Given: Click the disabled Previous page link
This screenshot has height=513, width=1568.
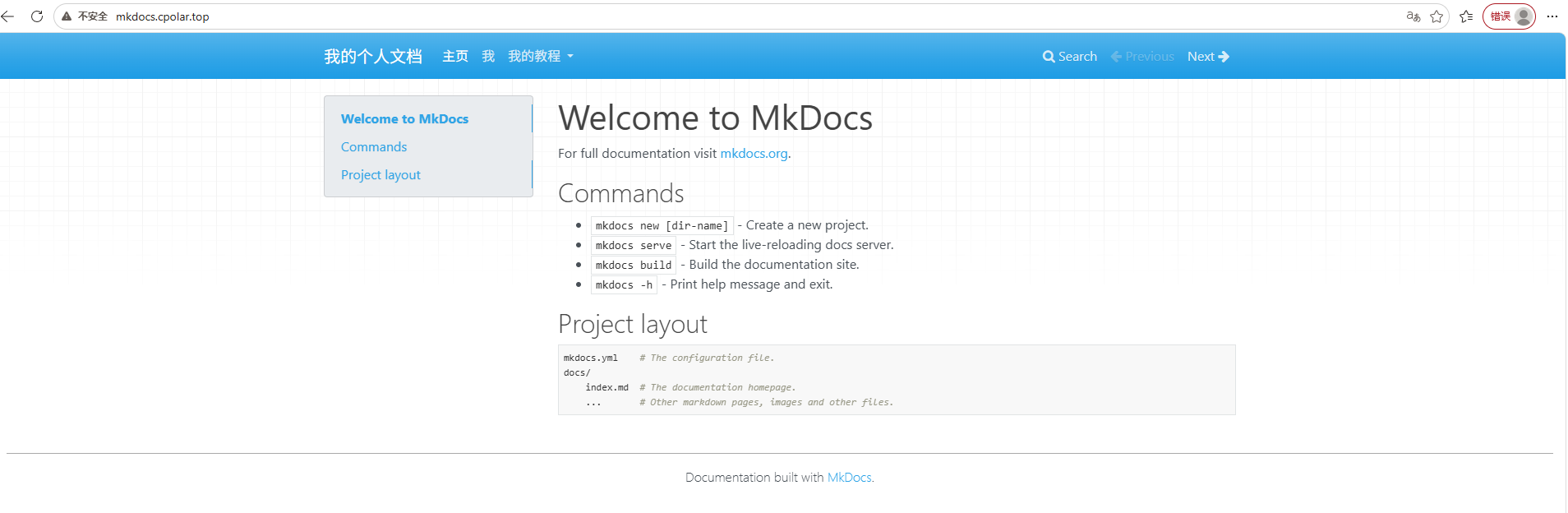Looking at the screenshot, I should click(x=1142, y=57).
